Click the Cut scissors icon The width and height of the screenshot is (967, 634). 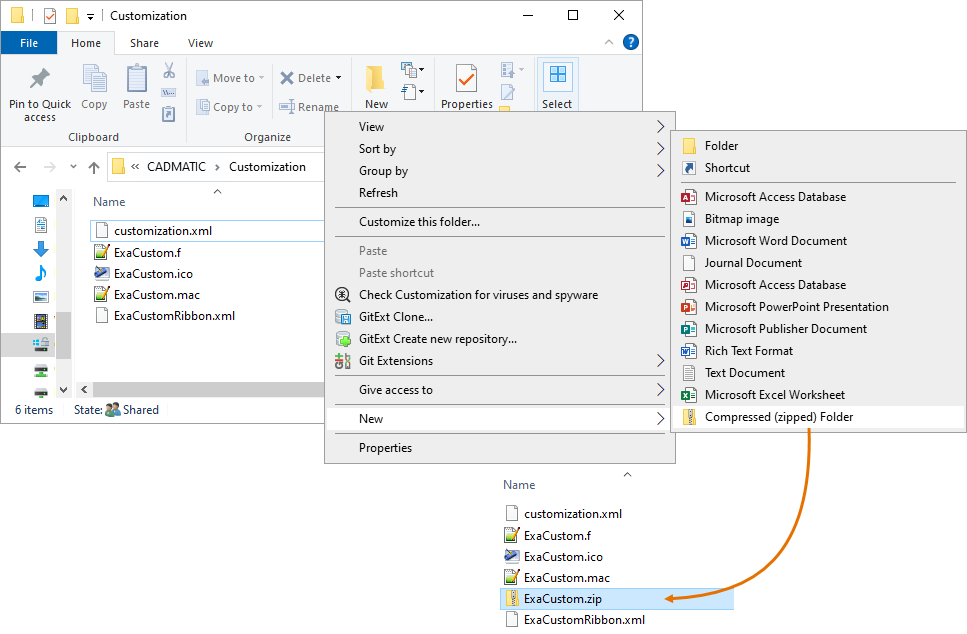[169, 71]
